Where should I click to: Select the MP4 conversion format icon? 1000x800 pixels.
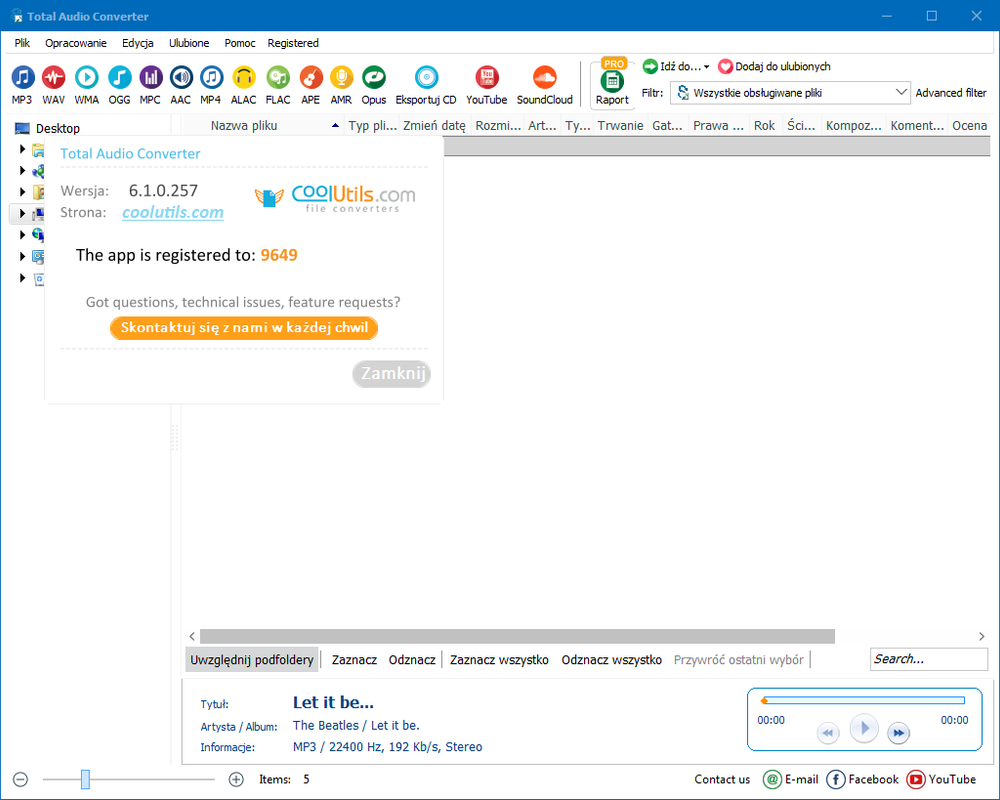(211, 85)
